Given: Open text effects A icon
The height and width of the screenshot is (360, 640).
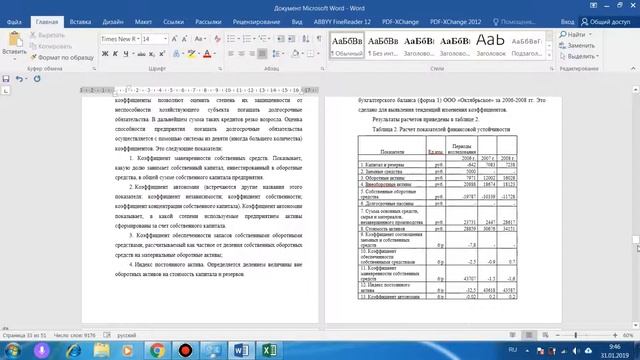Looking at the screenshot, I should click(177, 53).
